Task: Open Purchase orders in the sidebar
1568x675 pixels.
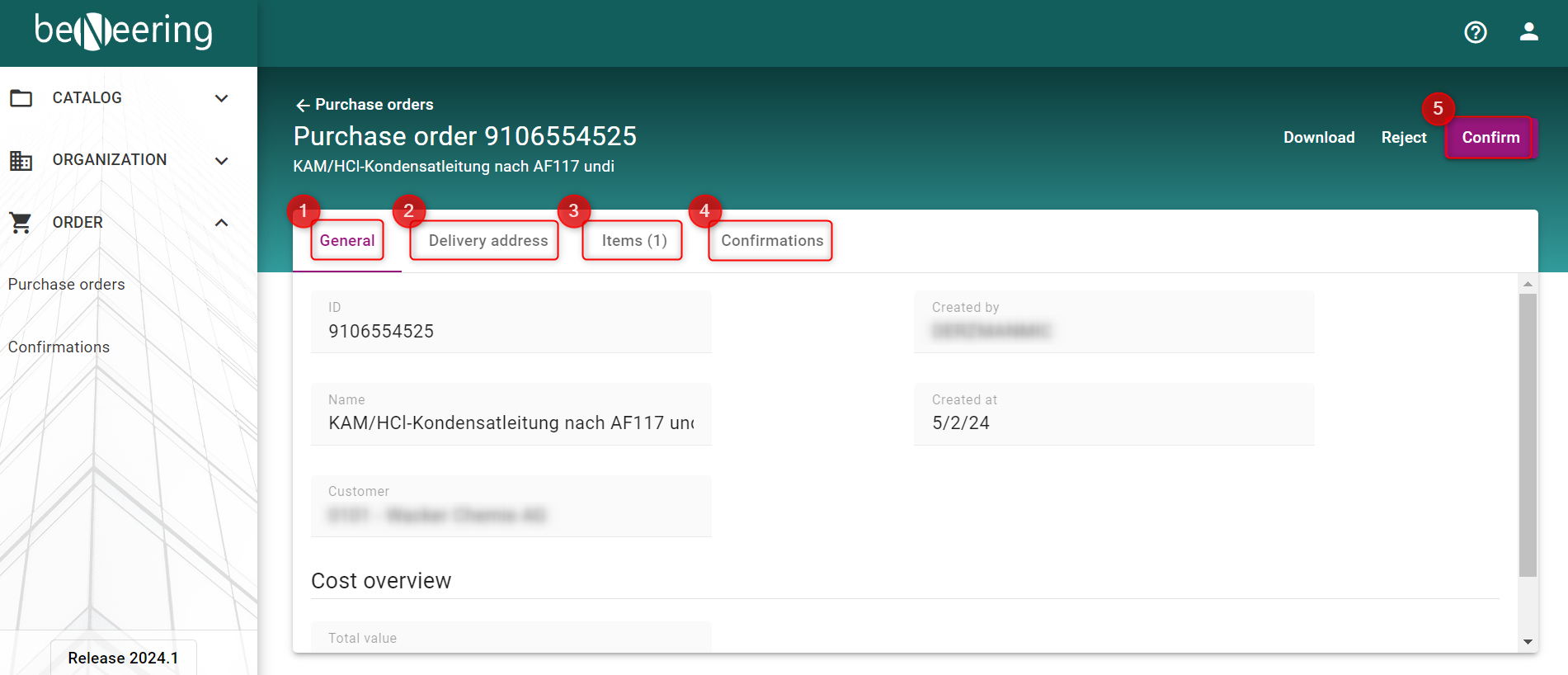Action: [67, 285]
